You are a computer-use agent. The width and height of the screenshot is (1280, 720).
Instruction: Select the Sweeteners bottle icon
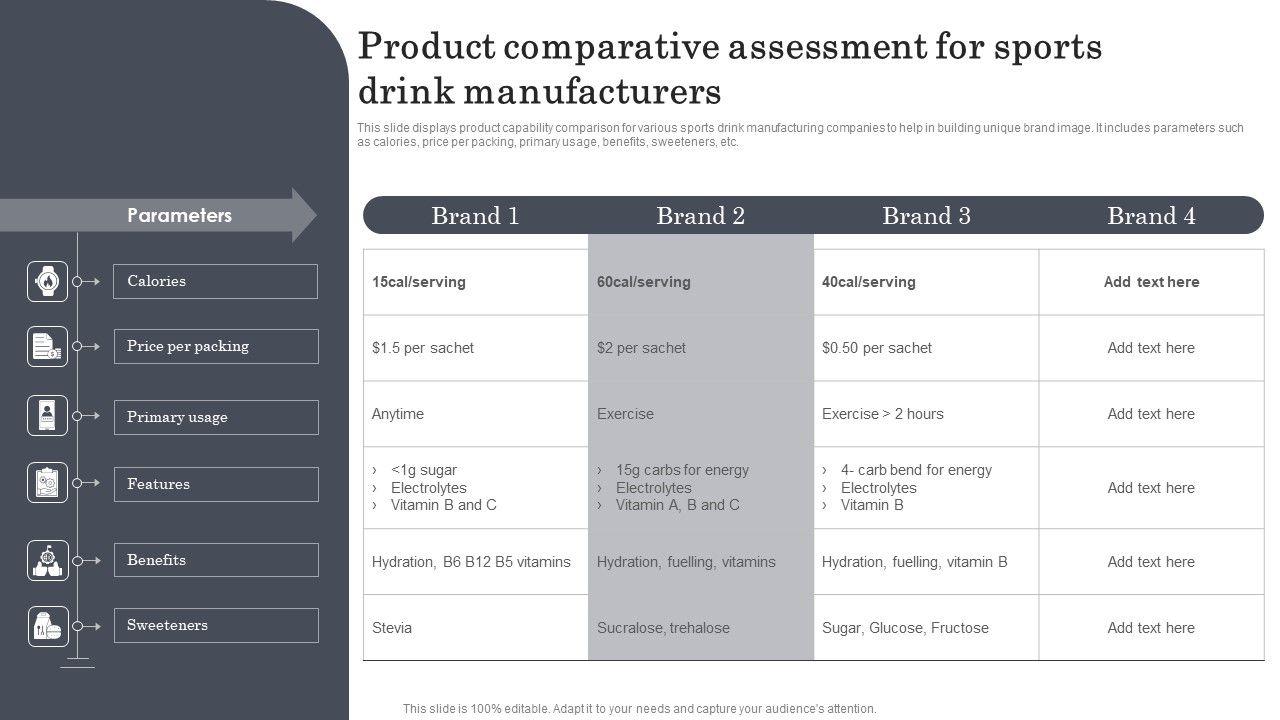47,627
